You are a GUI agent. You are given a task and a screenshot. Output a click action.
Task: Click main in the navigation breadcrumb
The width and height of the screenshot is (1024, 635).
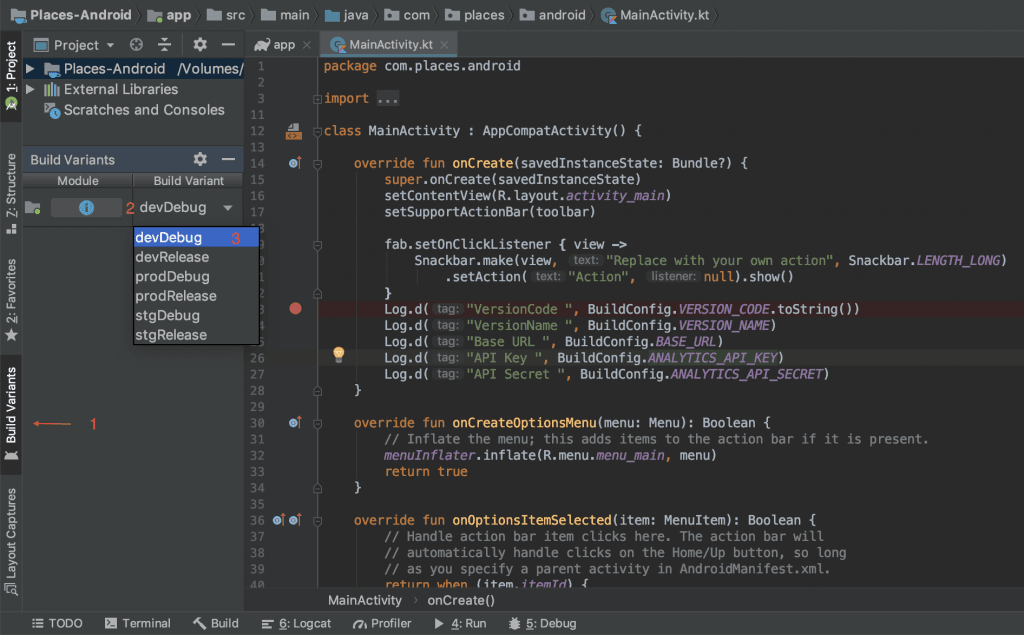tap(285, 15)
